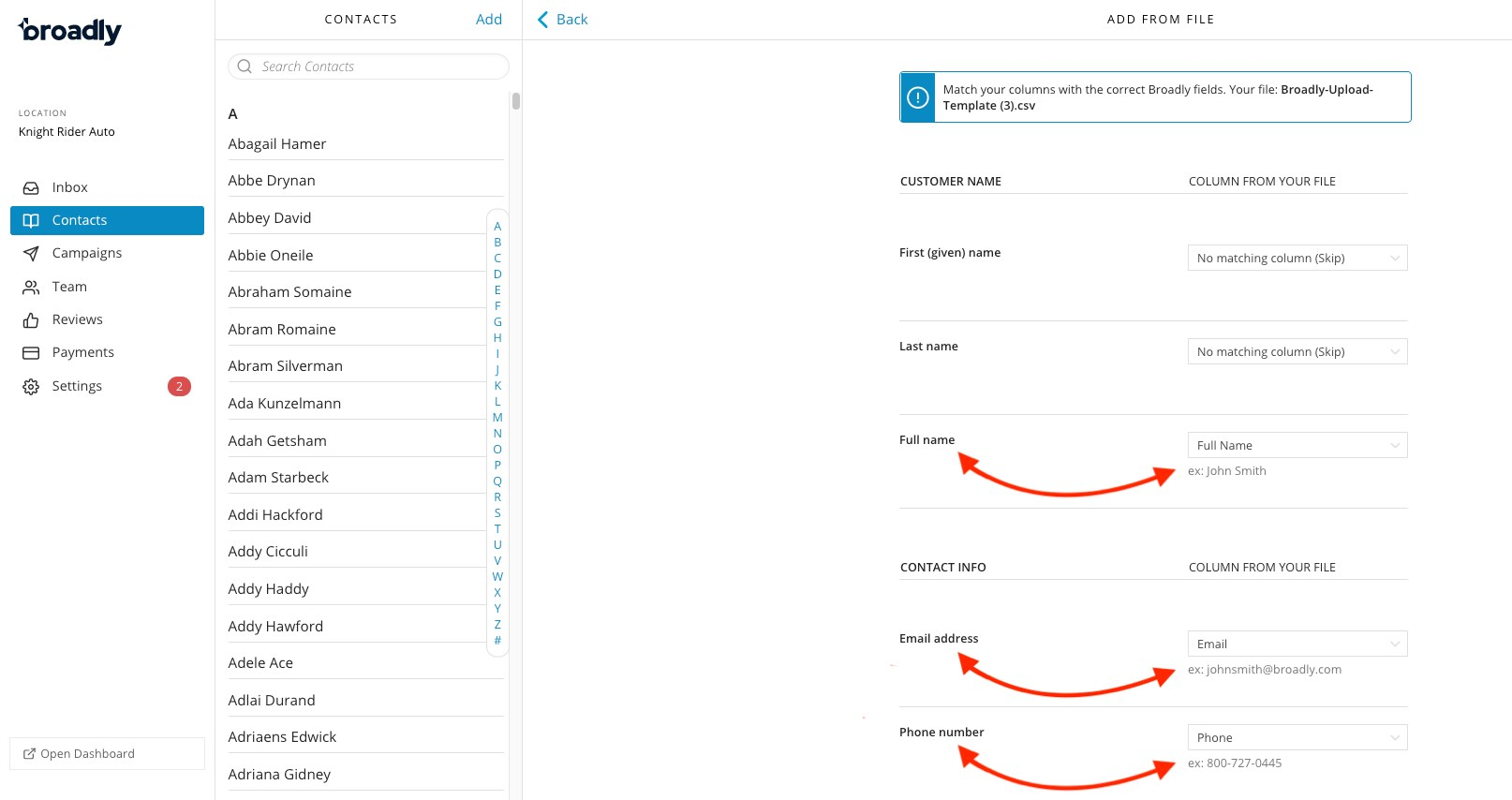This screenshot has width=1512, height=800.
Task: Open Email address column dropdown
Action: pyautogui.click(x=1297, y=644)
